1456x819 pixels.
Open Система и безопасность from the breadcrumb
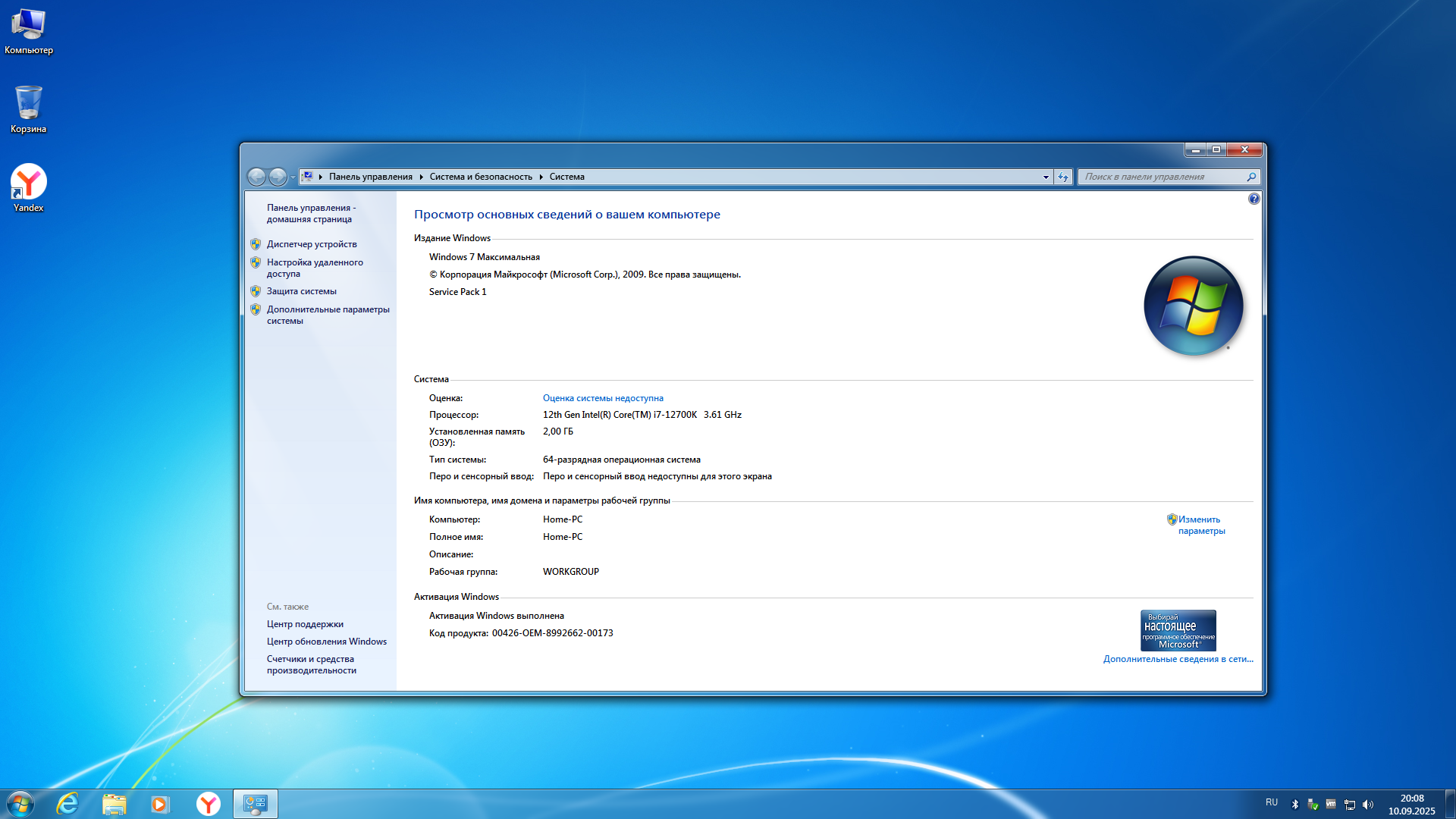point(480,177)
